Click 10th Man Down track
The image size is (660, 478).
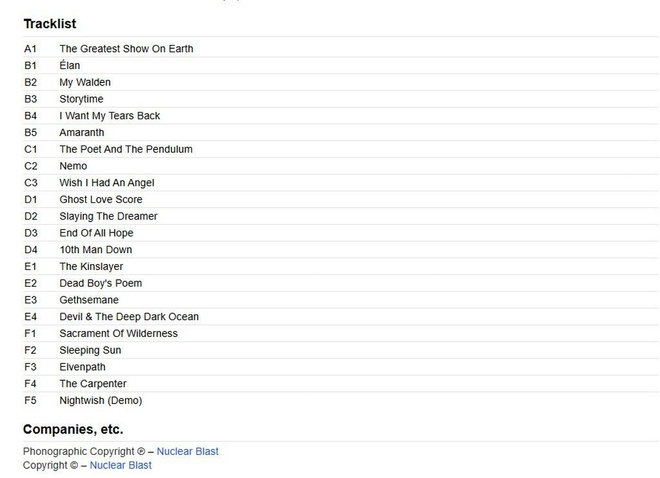96,250
